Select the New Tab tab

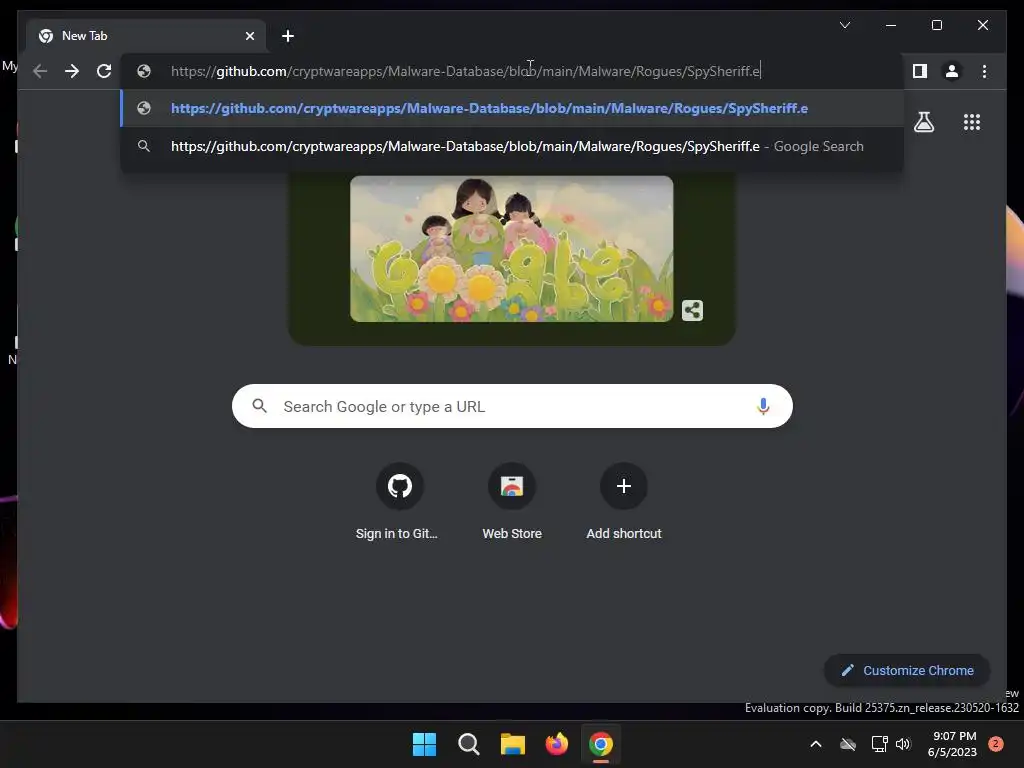click(146, 36)
